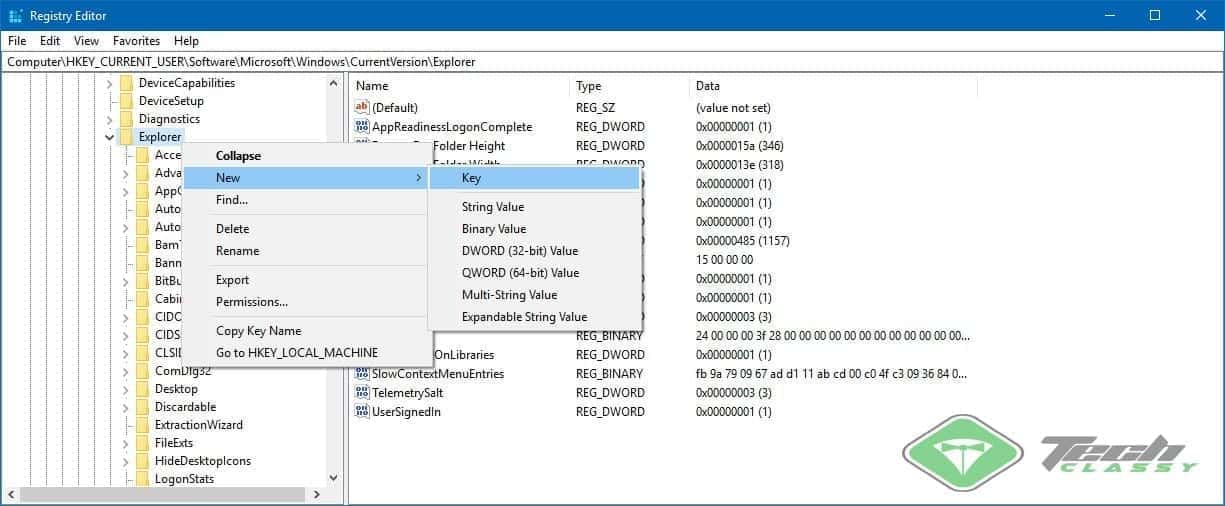Create a new Binary Value
Screen dimensions: 1225x506
tap(534, 229)
